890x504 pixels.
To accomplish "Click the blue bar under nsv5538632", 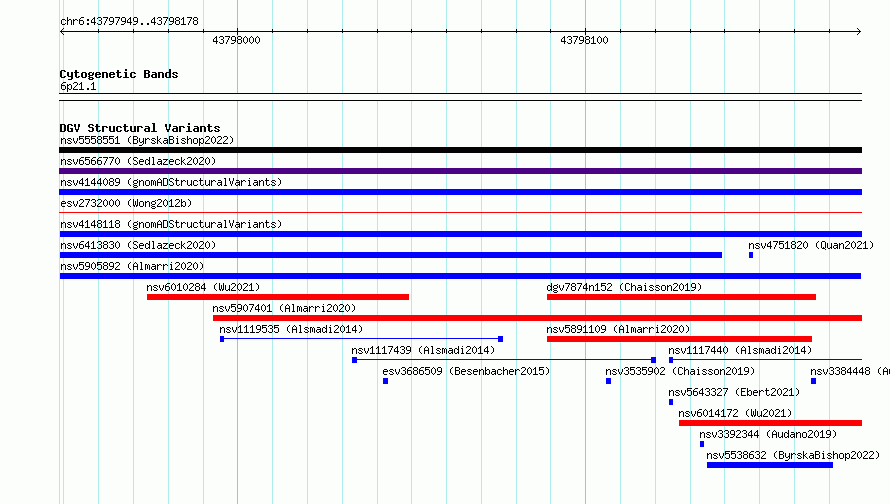I will (x=770, y=465).
